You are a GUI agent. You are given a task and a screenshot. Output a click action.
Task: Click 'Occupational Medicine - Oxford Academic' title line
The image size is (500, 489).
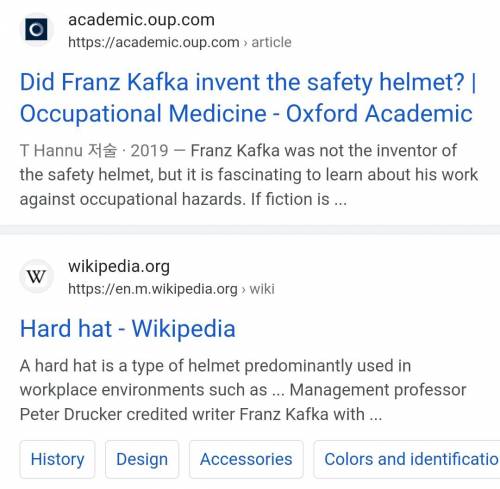click(x=246, y=113)
